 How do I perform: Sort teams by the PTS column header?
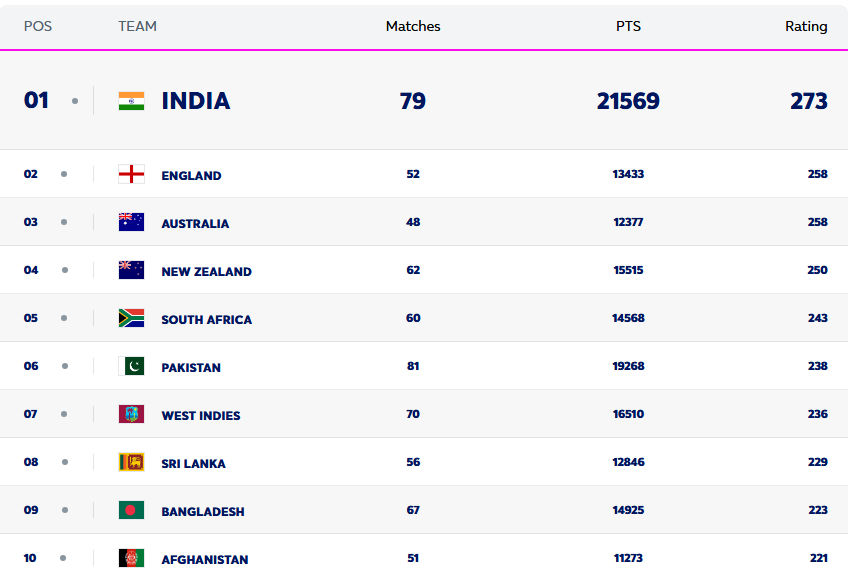pyautogui.click(x=628, y=26)
